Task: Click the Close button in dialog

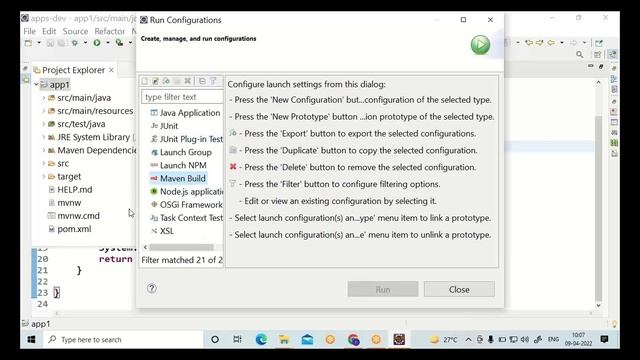Action: (x=459, y=289)
